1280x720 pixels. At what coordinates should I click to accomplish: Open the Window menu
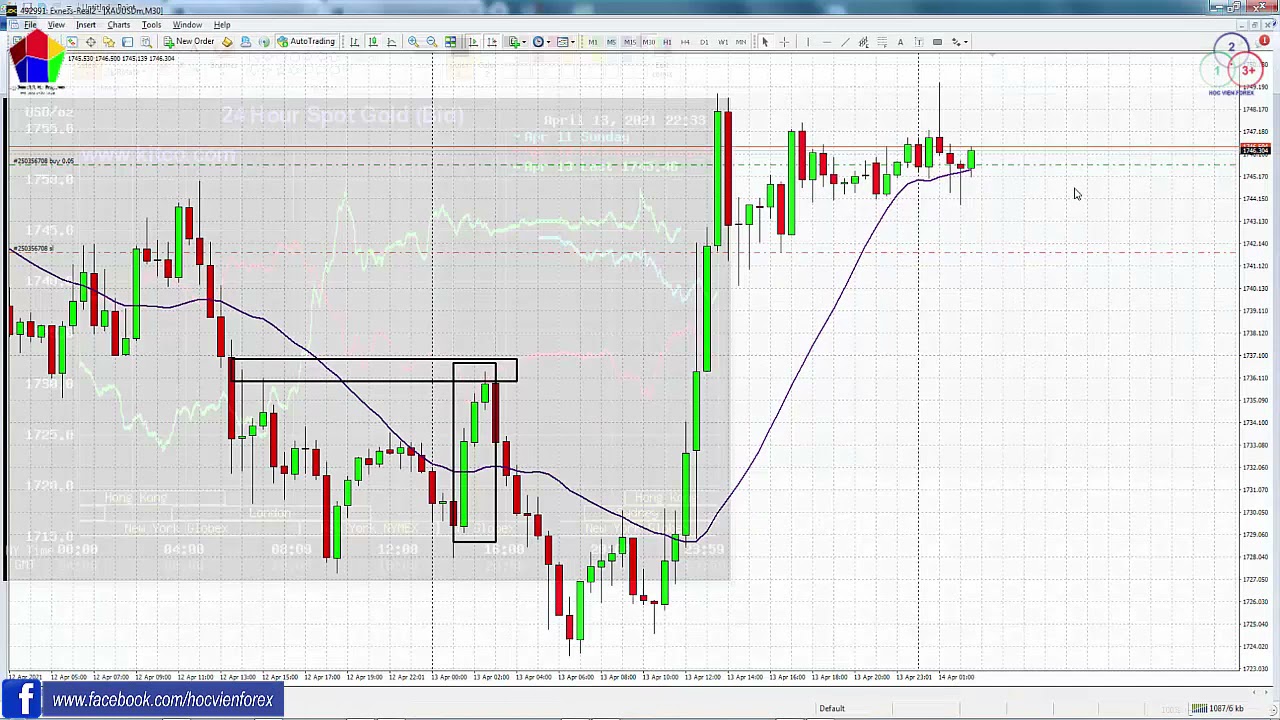(x=187, y=25)
